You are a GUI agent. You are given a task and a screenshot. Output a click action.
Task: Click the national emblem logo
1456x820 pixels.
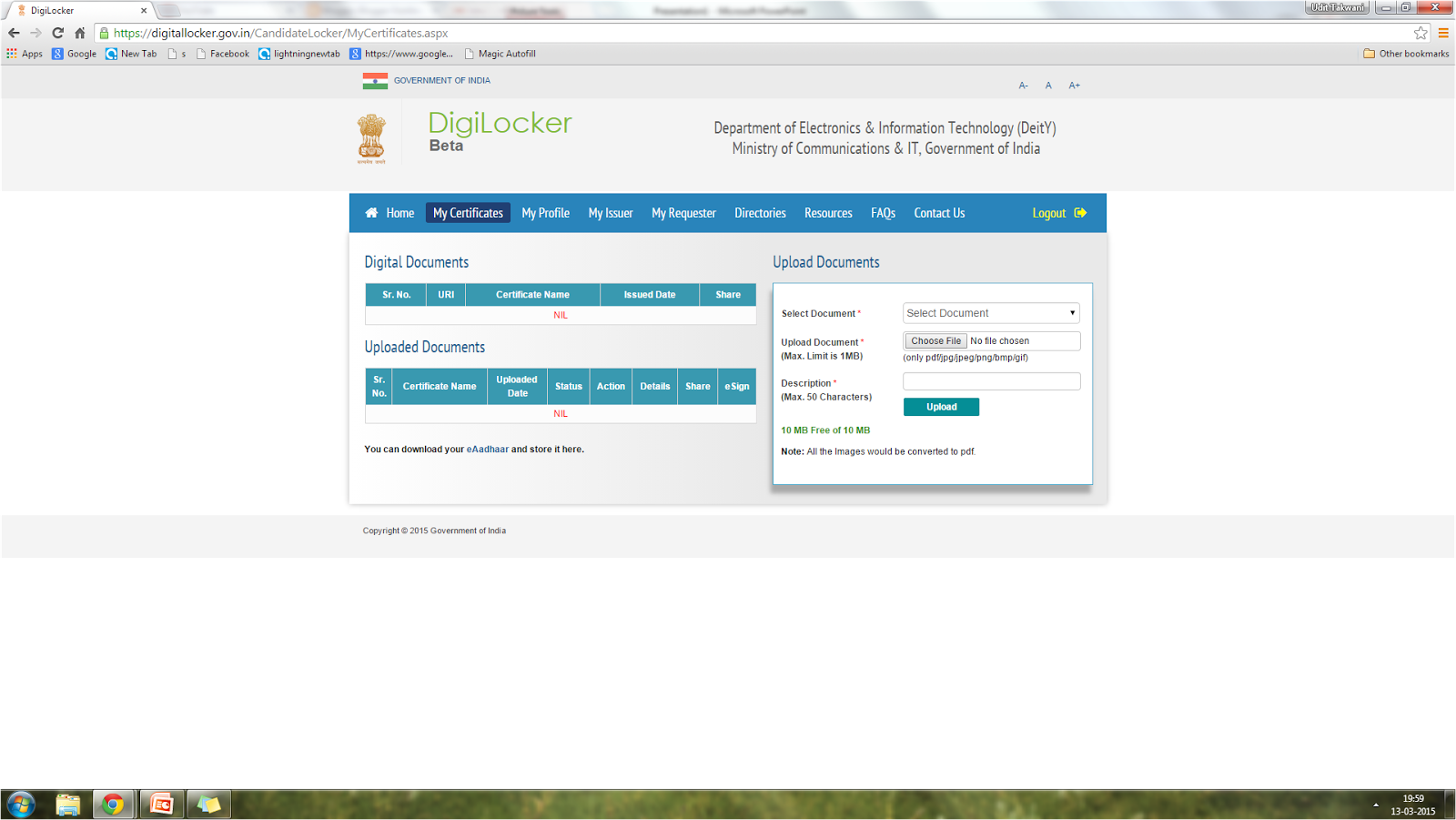click(371, 138)
